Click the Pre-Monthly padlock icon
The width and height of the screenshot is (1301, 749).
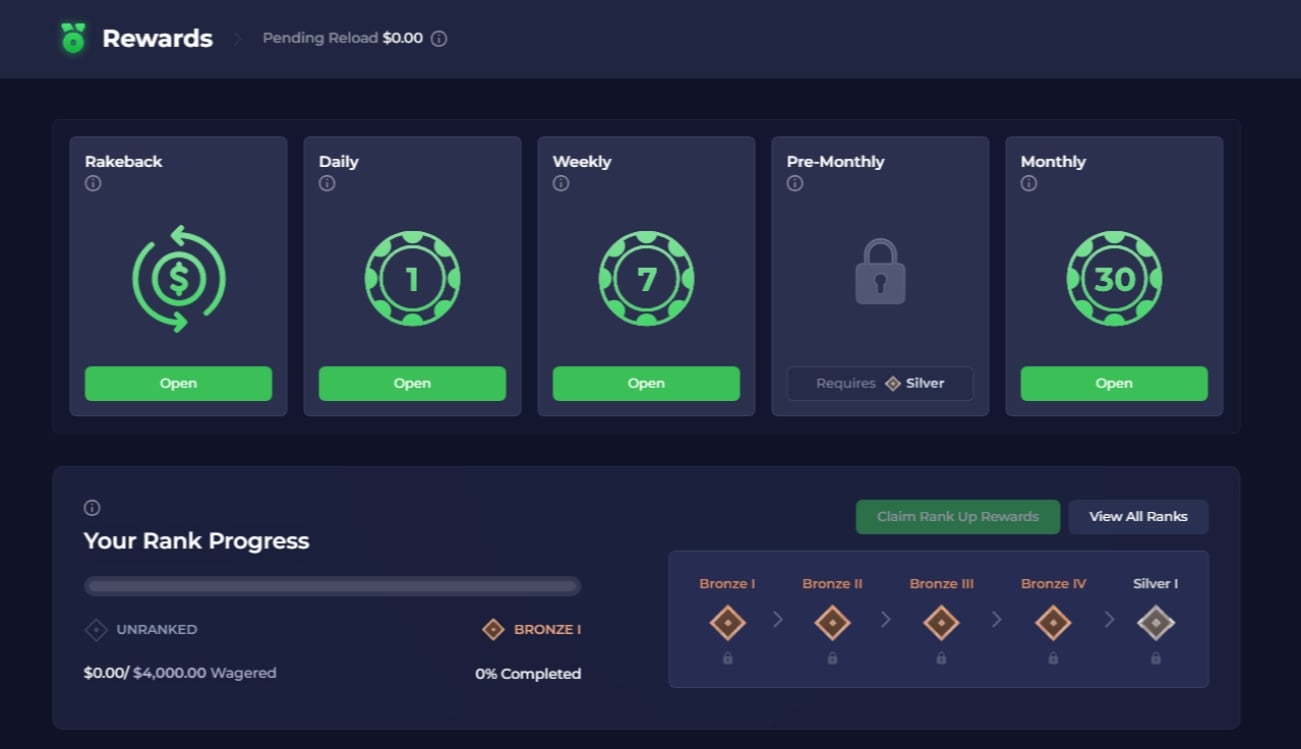tap(880, 271)
